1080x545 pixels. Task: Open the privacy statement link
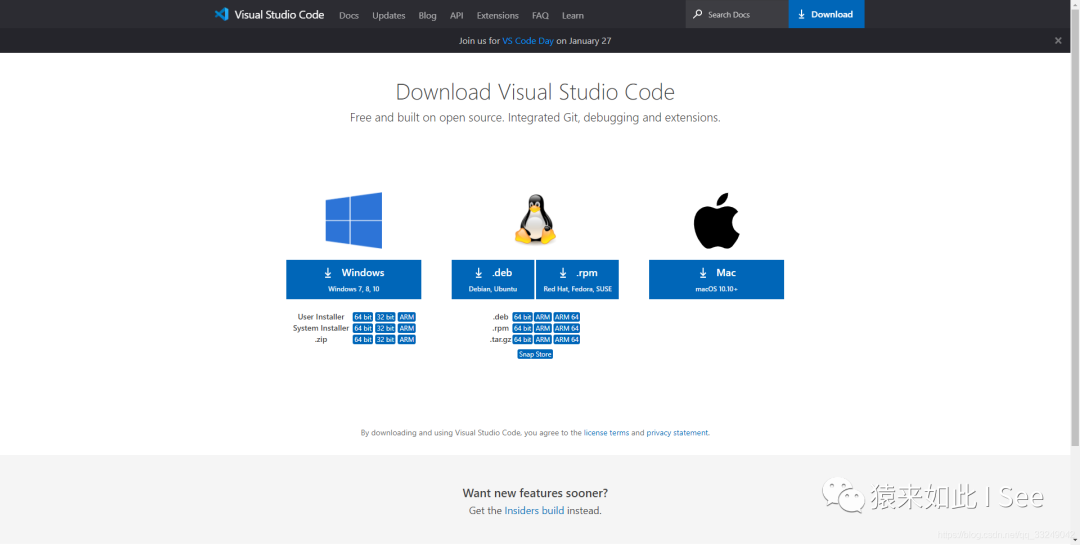pos(677,433)
